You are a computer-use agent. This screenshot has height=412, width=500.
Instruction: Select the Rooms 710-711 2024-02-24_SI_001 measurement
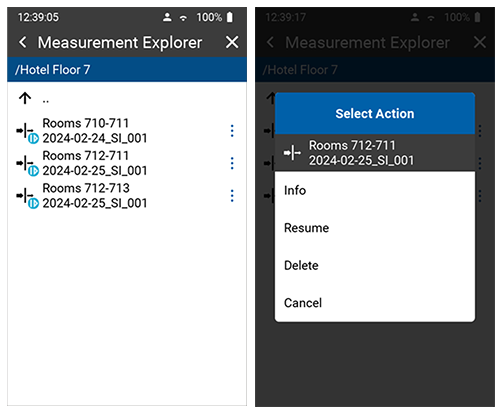(95, 131)
